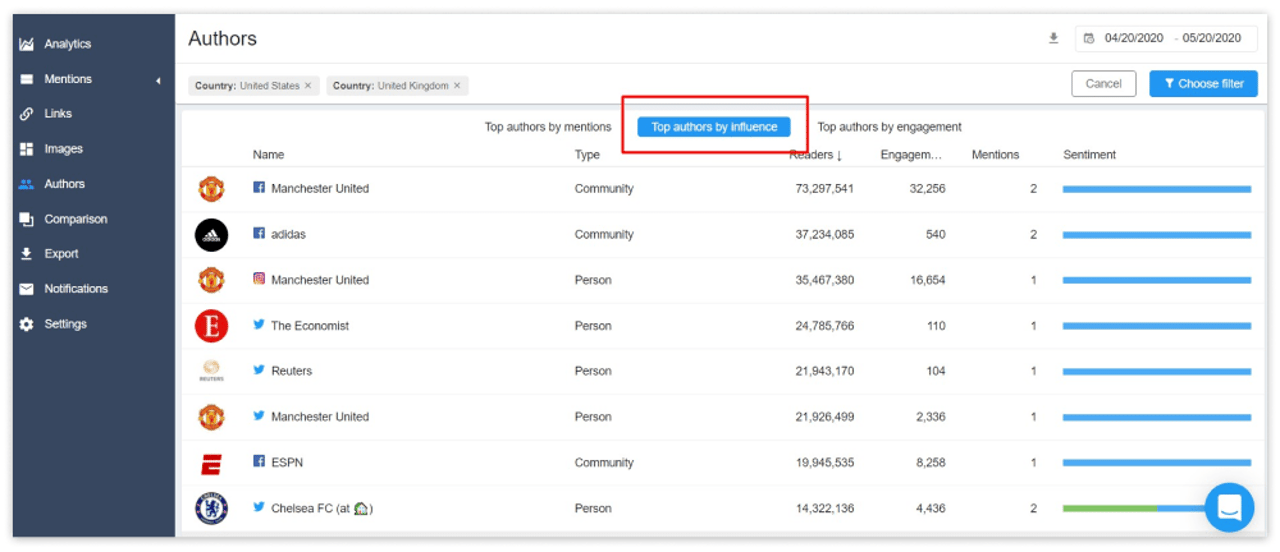The image size is (1280, 552).
Task: Open Analytics from the sidebar chart icon
Action: (26, 44)
